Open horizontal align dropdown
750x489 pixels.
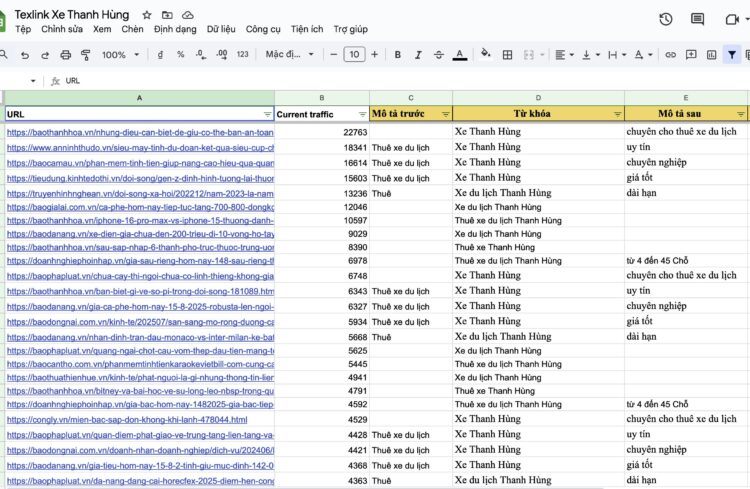click(x=564, y=55)
